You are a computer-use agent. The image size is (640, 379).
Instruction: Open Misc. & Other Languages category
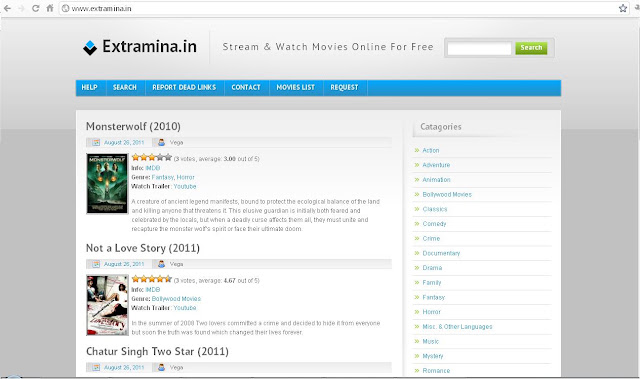coord(457,327)
